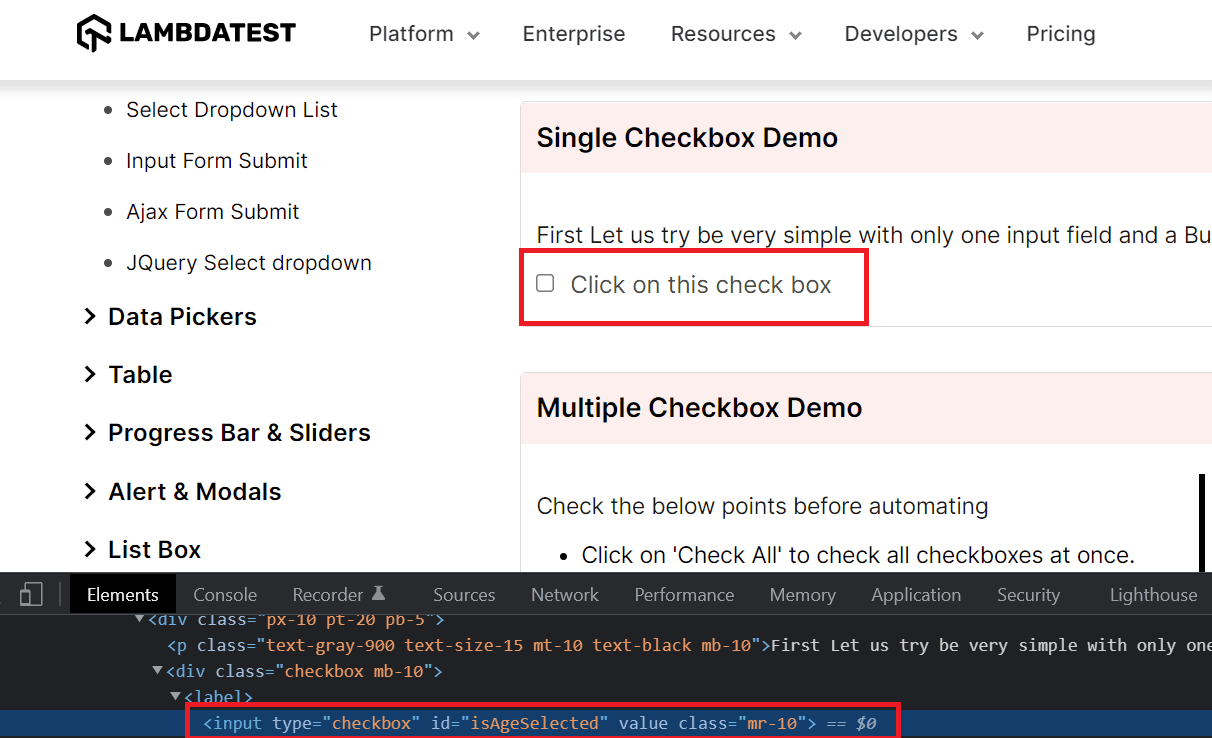
Task: Go to the Pricing page
Action: pos(1060,33)
